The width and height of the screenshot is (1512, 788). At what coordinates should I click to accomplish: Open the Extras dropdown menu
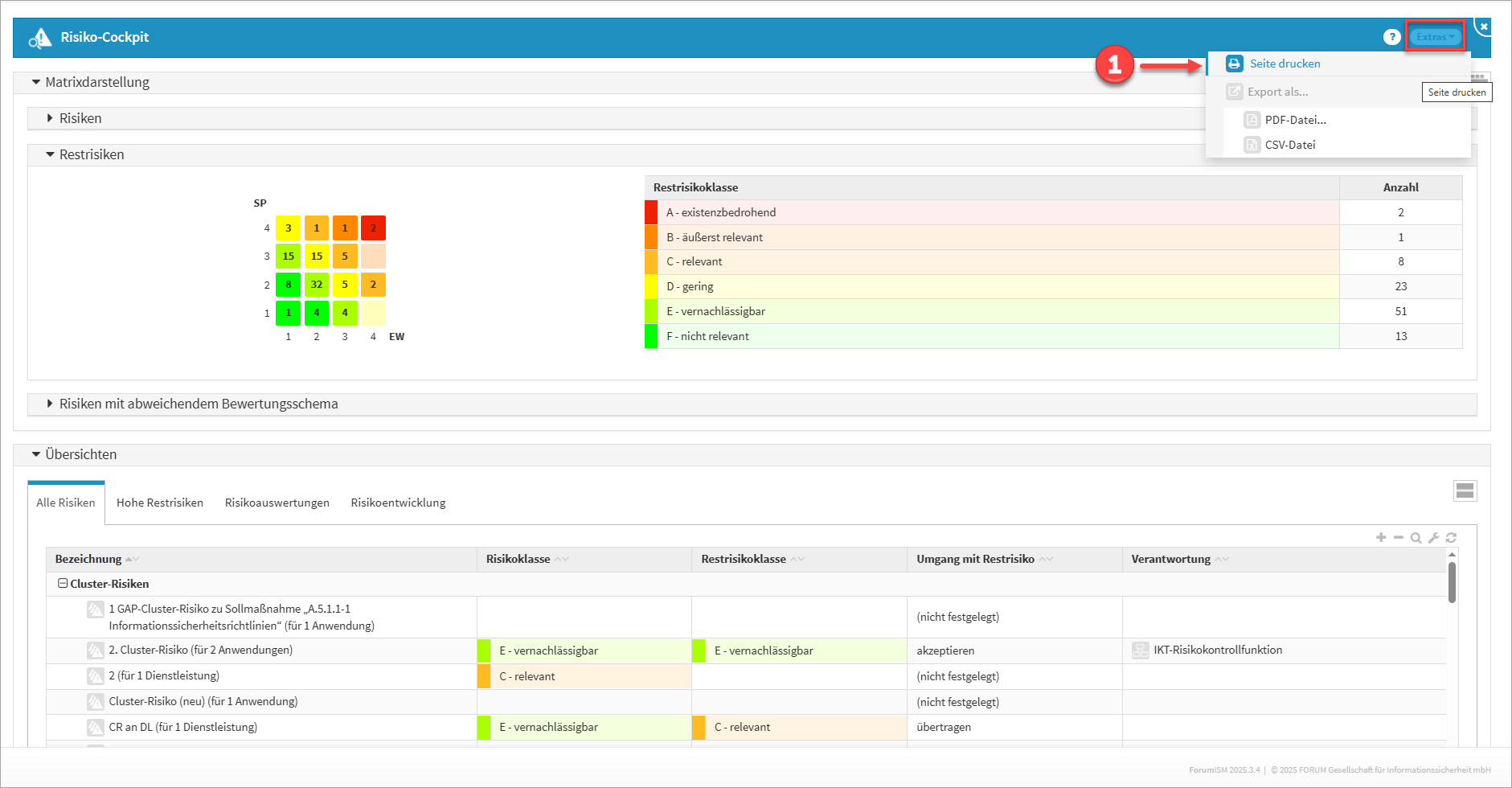tap(1435, 37)
